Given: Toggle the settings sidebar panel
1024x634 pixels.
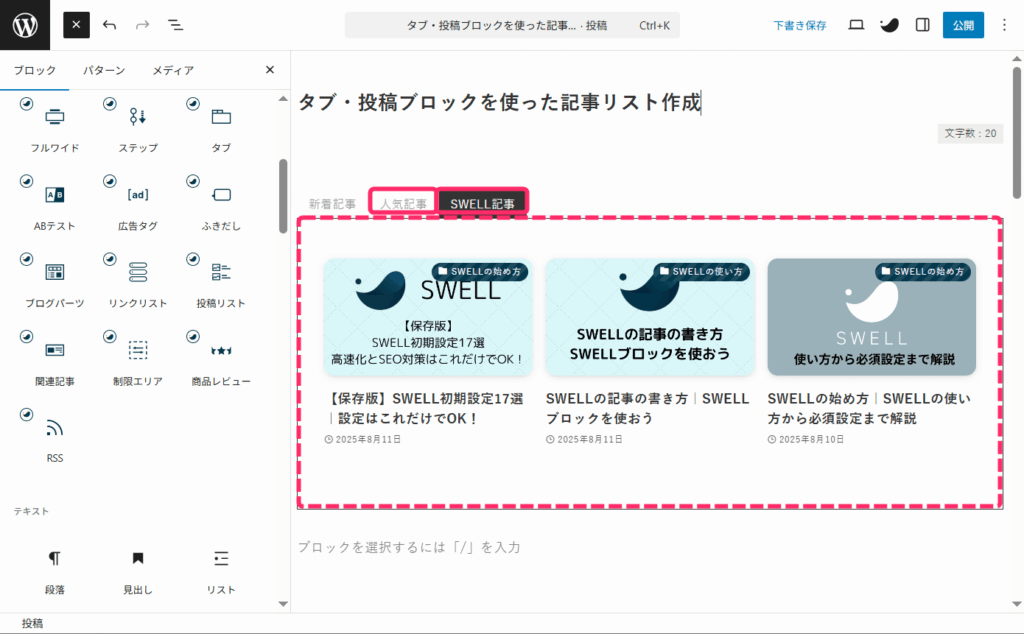Looking at the screenshot, I should click(922, 25).
